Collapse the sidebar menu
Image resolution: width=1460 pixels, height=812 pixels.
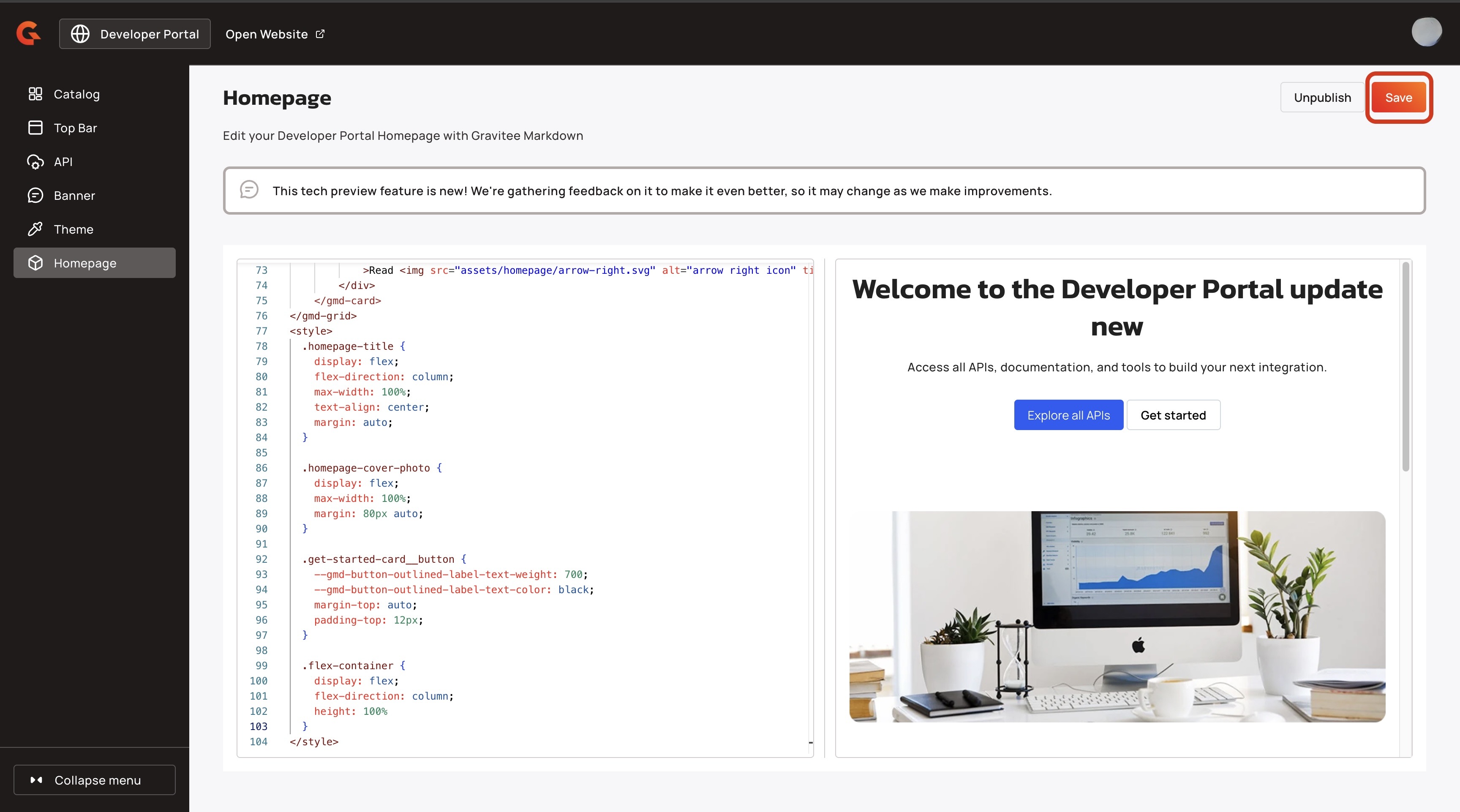pos(95,780)
